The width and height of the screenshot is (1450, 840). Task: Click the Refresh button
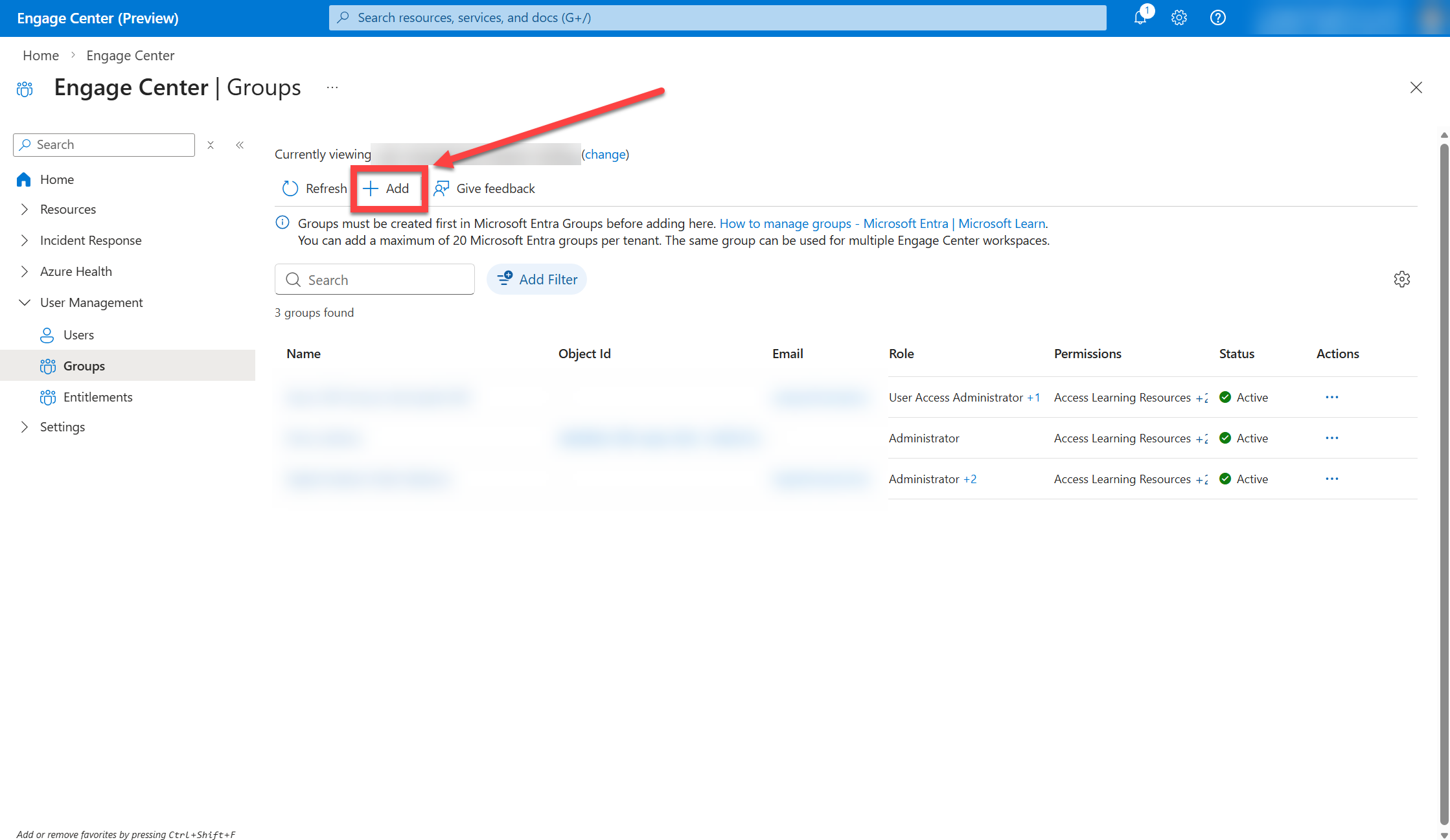(x=315, y=188)
